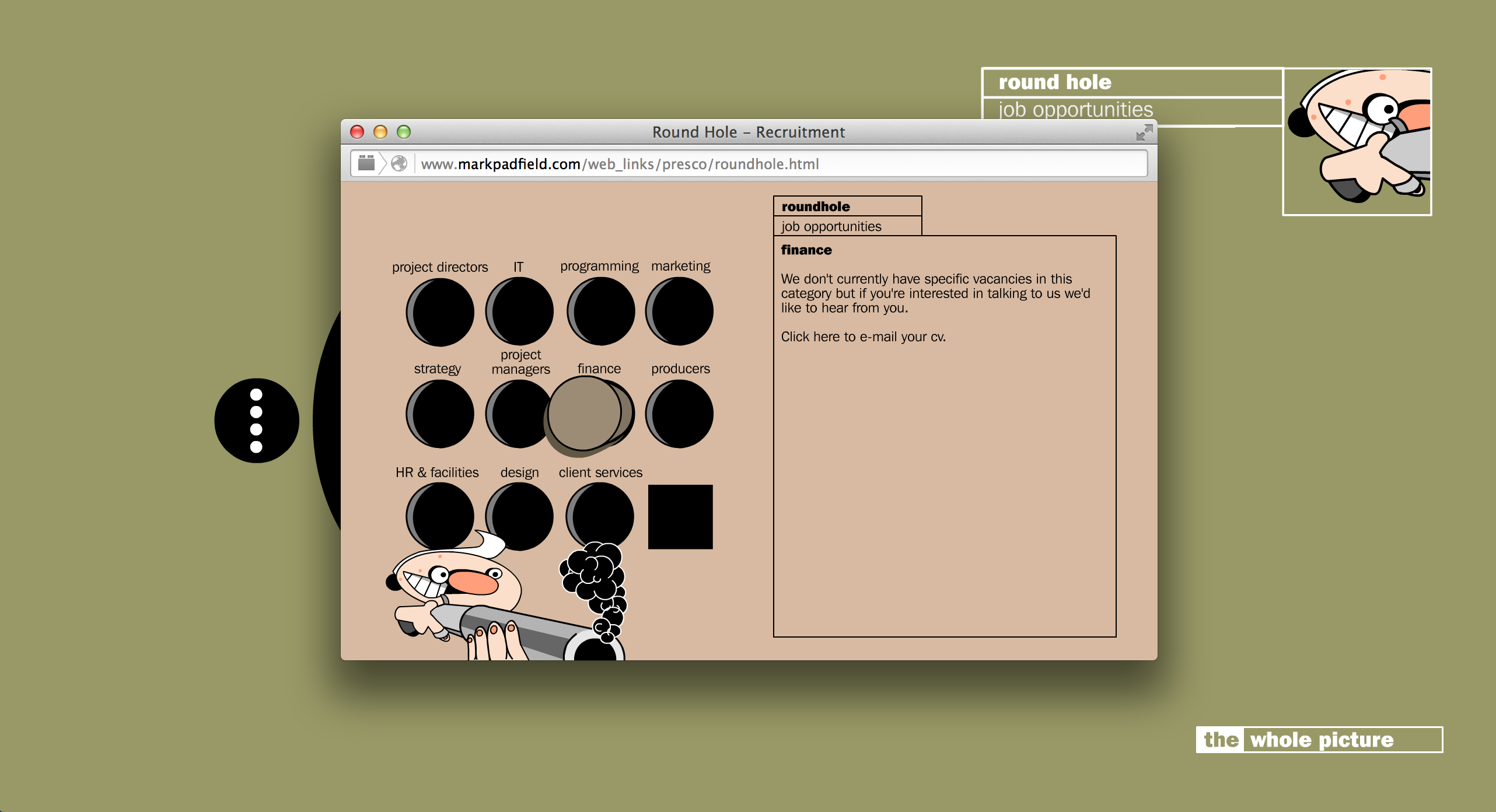Click the cartoon man thumbnail top right
Image resolution: width=1496 pixels, height=812 pixels.
point(1357,142)
